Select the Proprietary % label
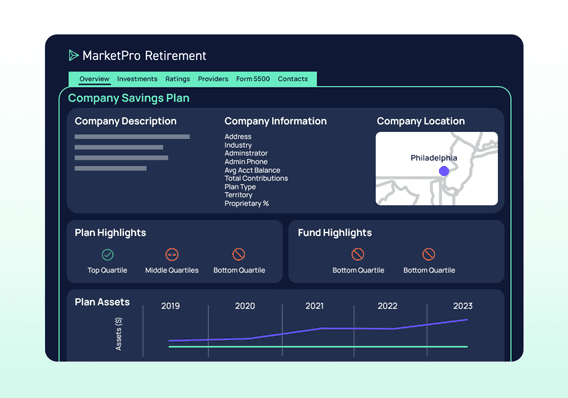The image size is (568, 398). 247,203
